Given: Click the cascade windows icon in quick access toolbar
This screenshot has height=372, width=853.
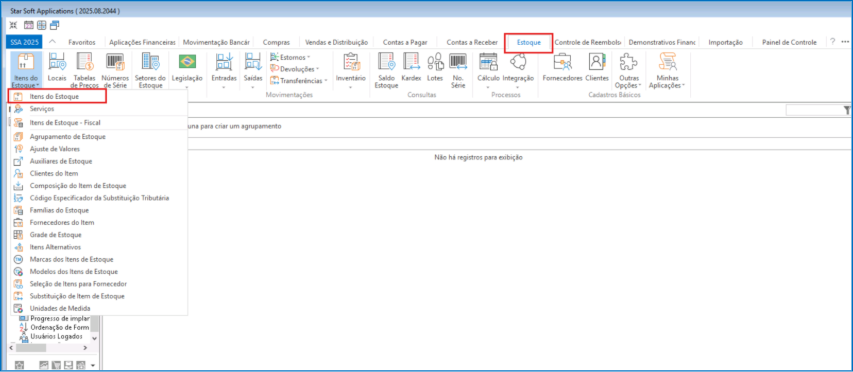Looking at the screenshot, I should pyautogui.click(x=54, y=25).
